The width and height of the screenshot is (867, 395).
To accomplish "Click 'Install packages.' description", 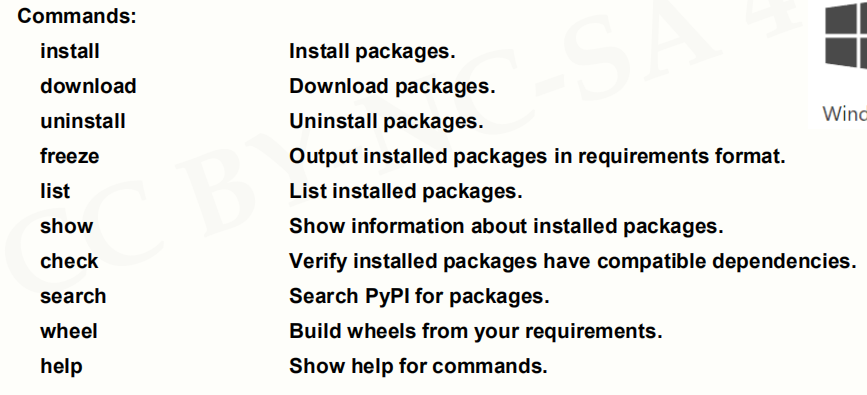I will point(372,51).
